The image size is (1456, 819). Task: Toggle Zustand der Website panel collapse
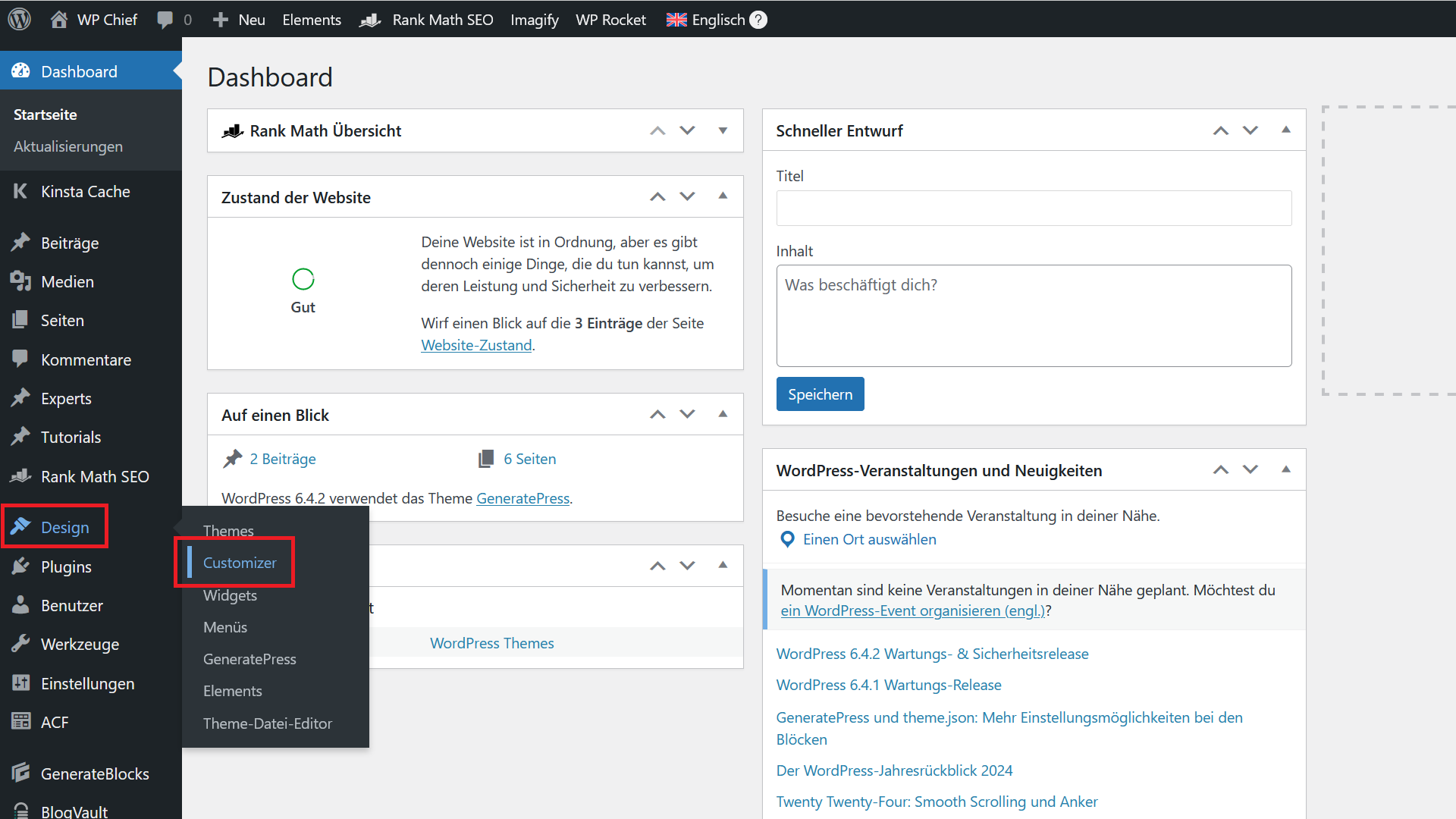[722, 196]
